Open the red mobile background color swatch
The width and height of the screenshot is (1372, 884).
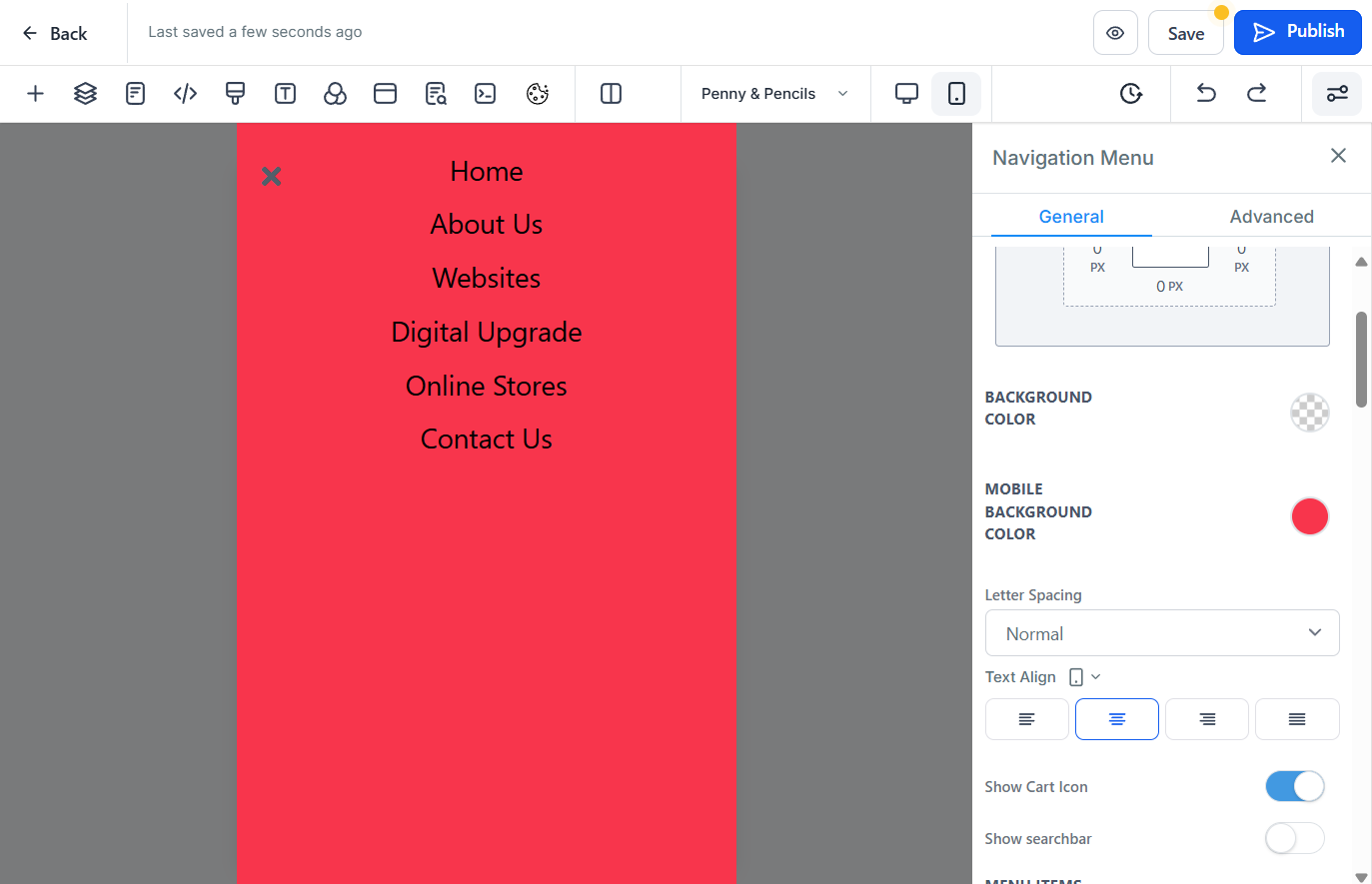1310,516
